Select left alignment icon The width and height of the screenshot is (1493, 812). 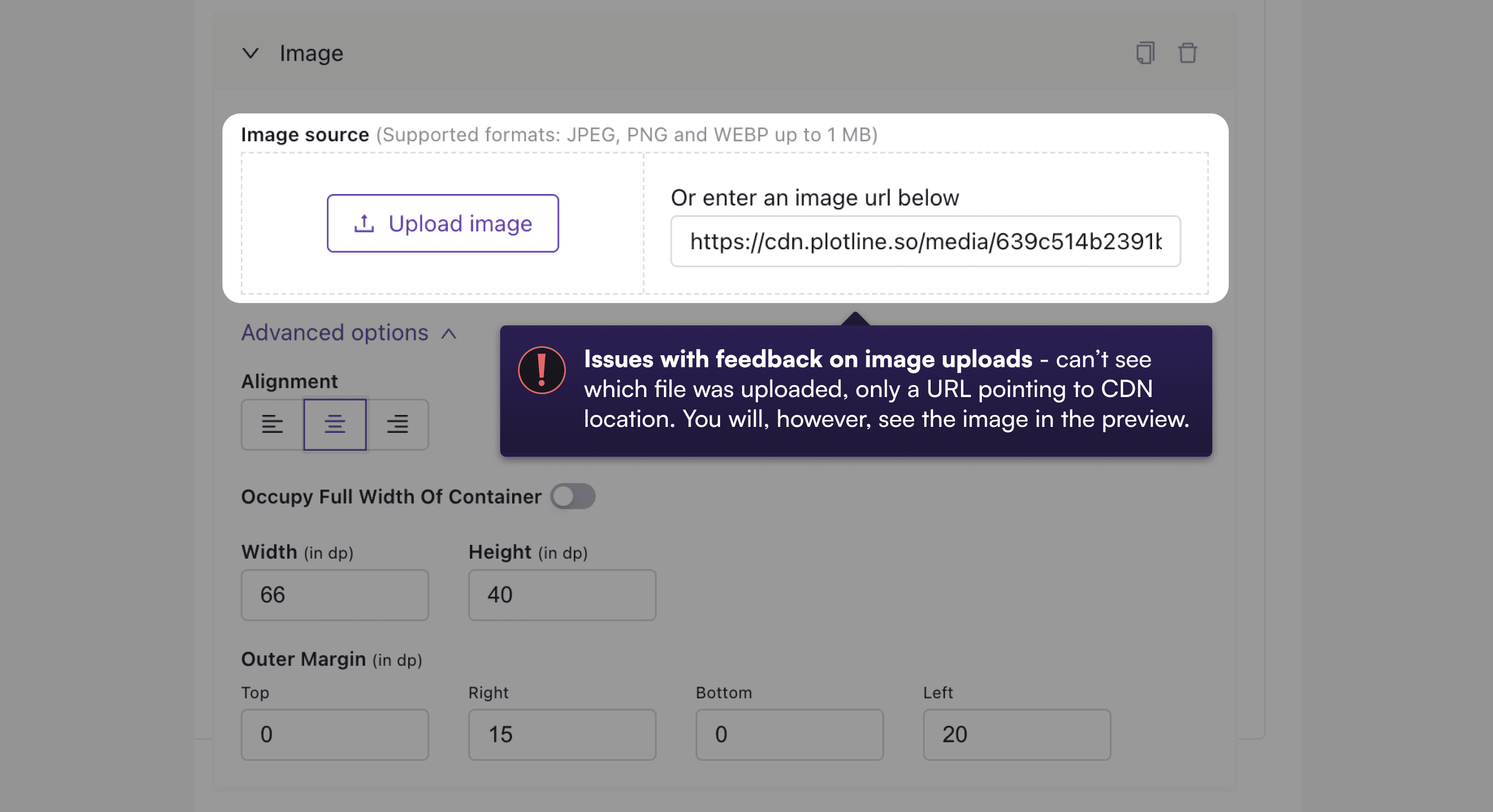pyautogui.click(x=272, y=424)
